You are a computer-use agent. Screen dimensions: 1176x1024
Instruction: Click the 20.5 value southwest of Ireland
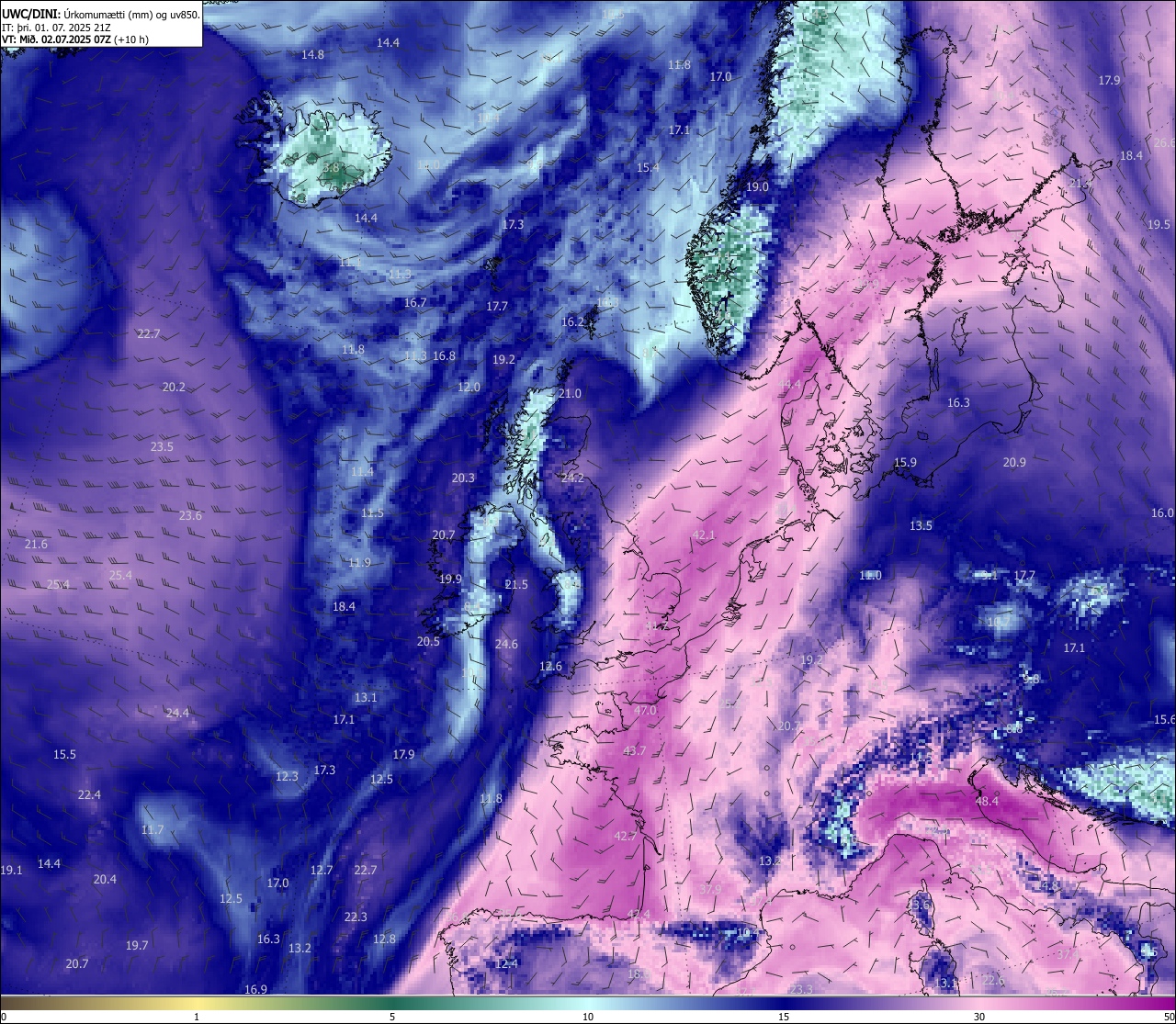[428, 642]
